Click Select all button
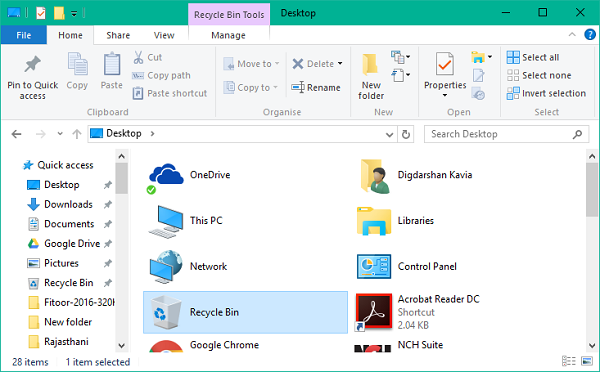600x372 pixels. point(533,57)
